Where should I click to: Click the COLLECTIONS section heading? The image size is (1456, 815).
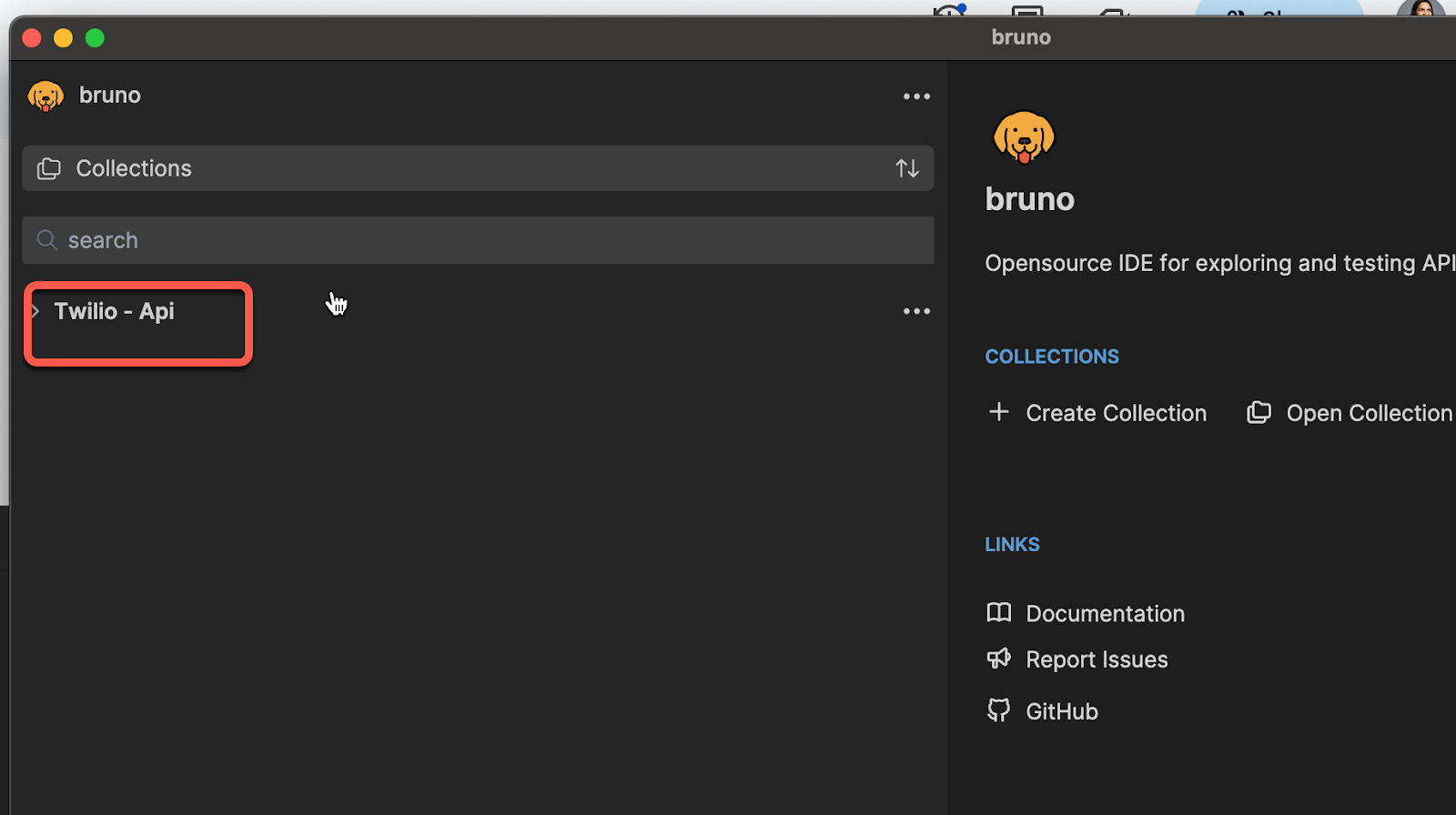tap(1052, 357)
